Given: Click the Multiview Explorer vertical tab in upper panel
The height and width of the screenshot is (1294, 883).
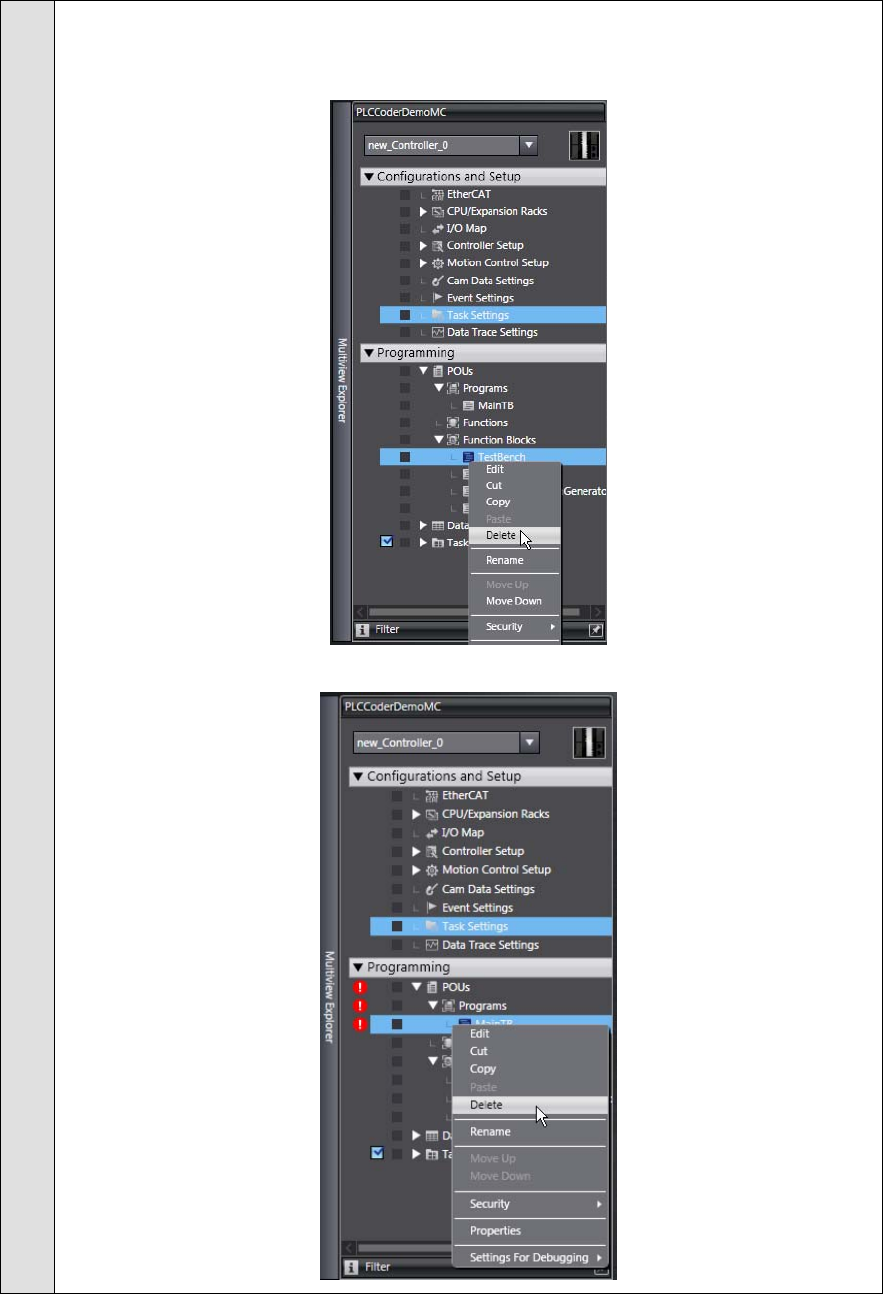Looking at the screenshot, I should [x=341, y=380].
